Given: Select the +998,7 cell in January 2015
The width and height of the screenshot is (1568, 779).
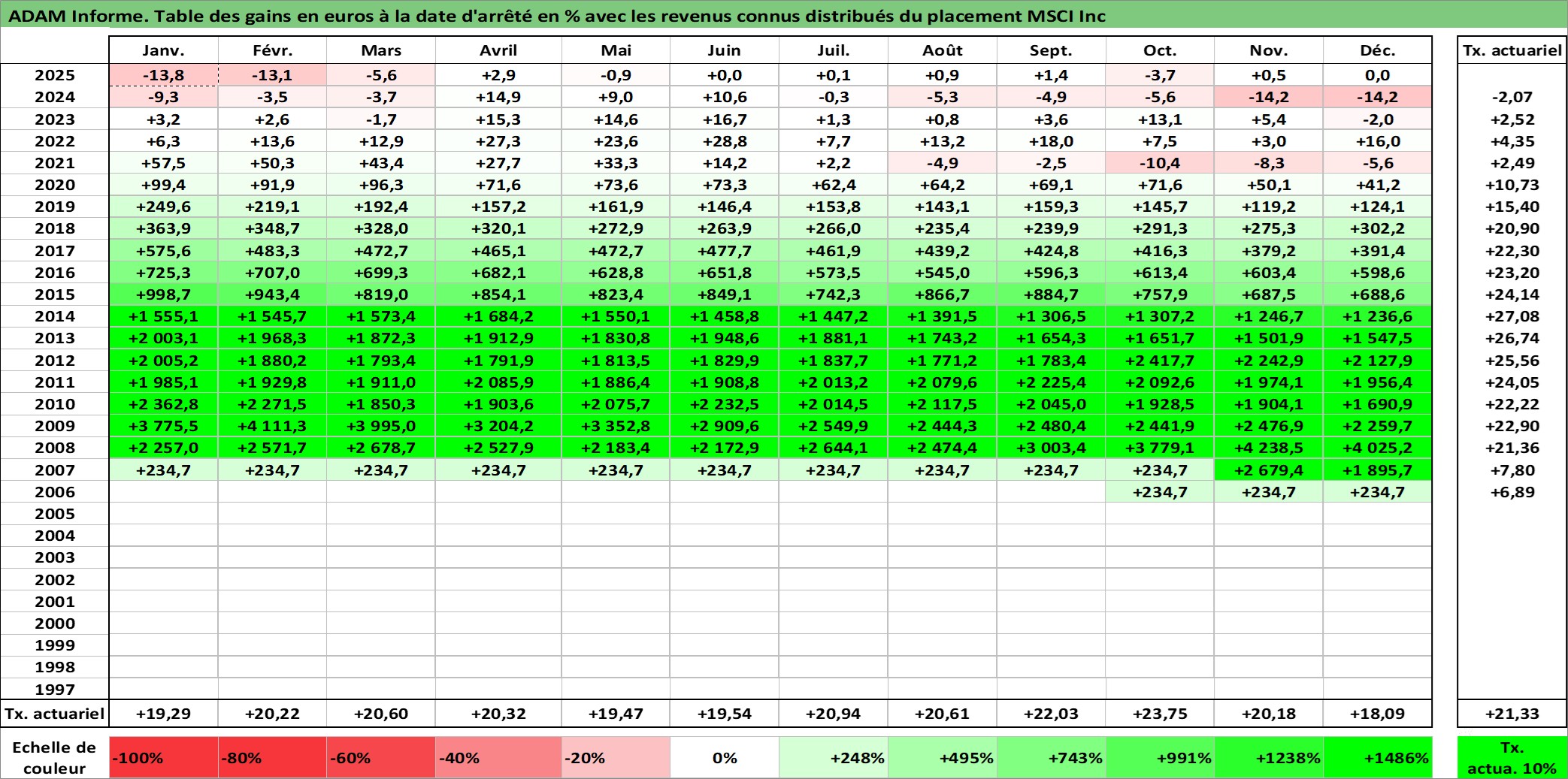Looking at the screenshot, I should [x=164, y=294].
